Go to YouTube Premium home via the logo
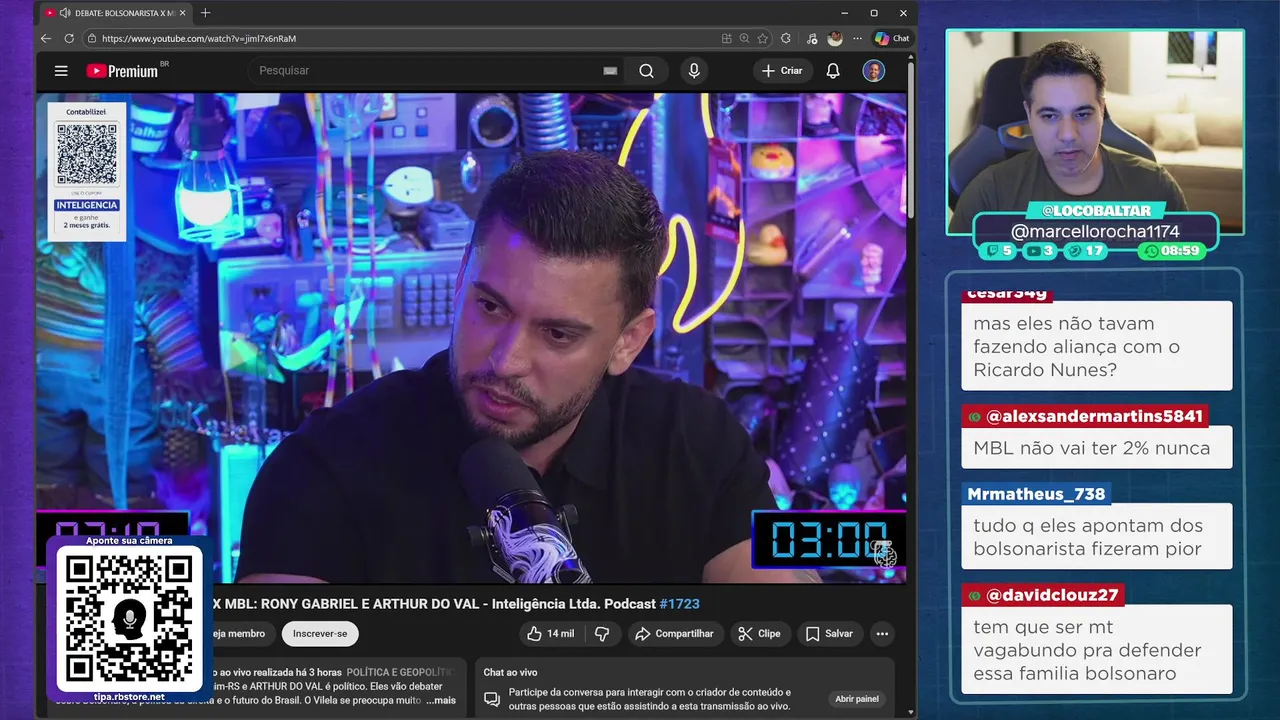The height and width of the screenshot is (720, 1280). (x=122, y=71)
